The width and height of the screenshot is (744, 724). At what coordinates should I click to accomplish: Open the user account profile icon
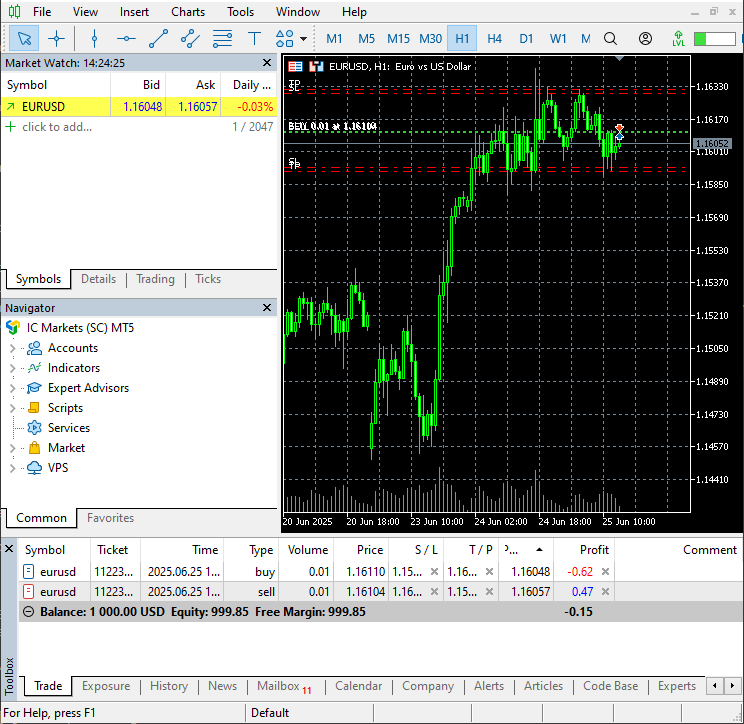pos(645,39)
